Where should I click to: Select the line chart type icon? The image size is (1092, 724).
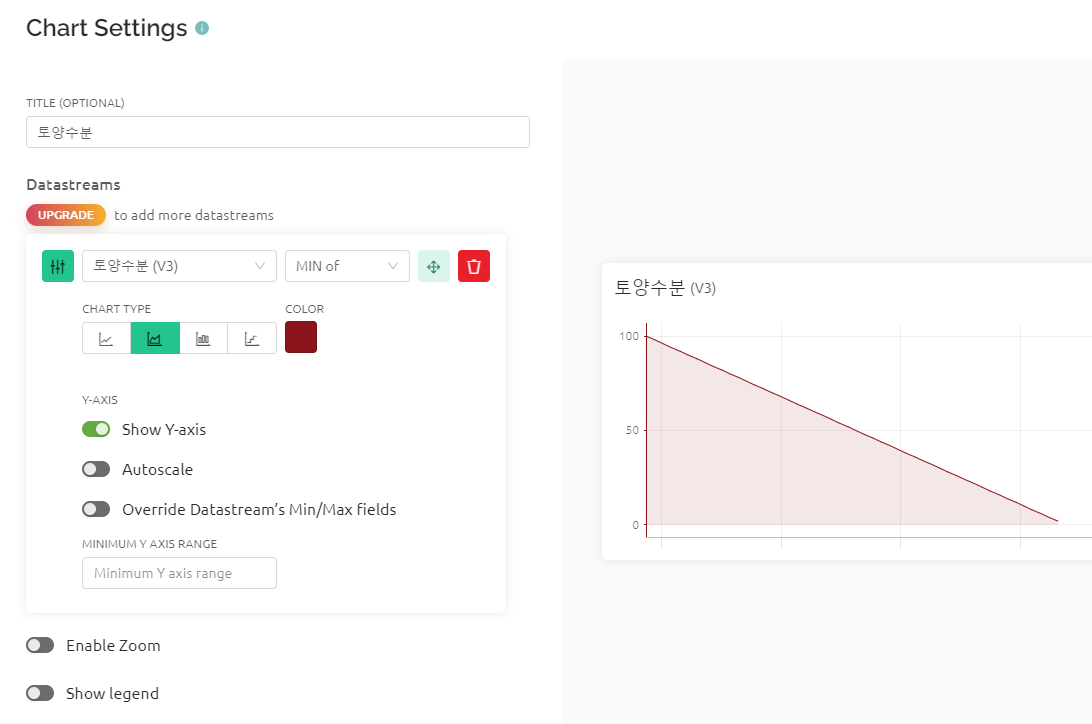[107, 338]
